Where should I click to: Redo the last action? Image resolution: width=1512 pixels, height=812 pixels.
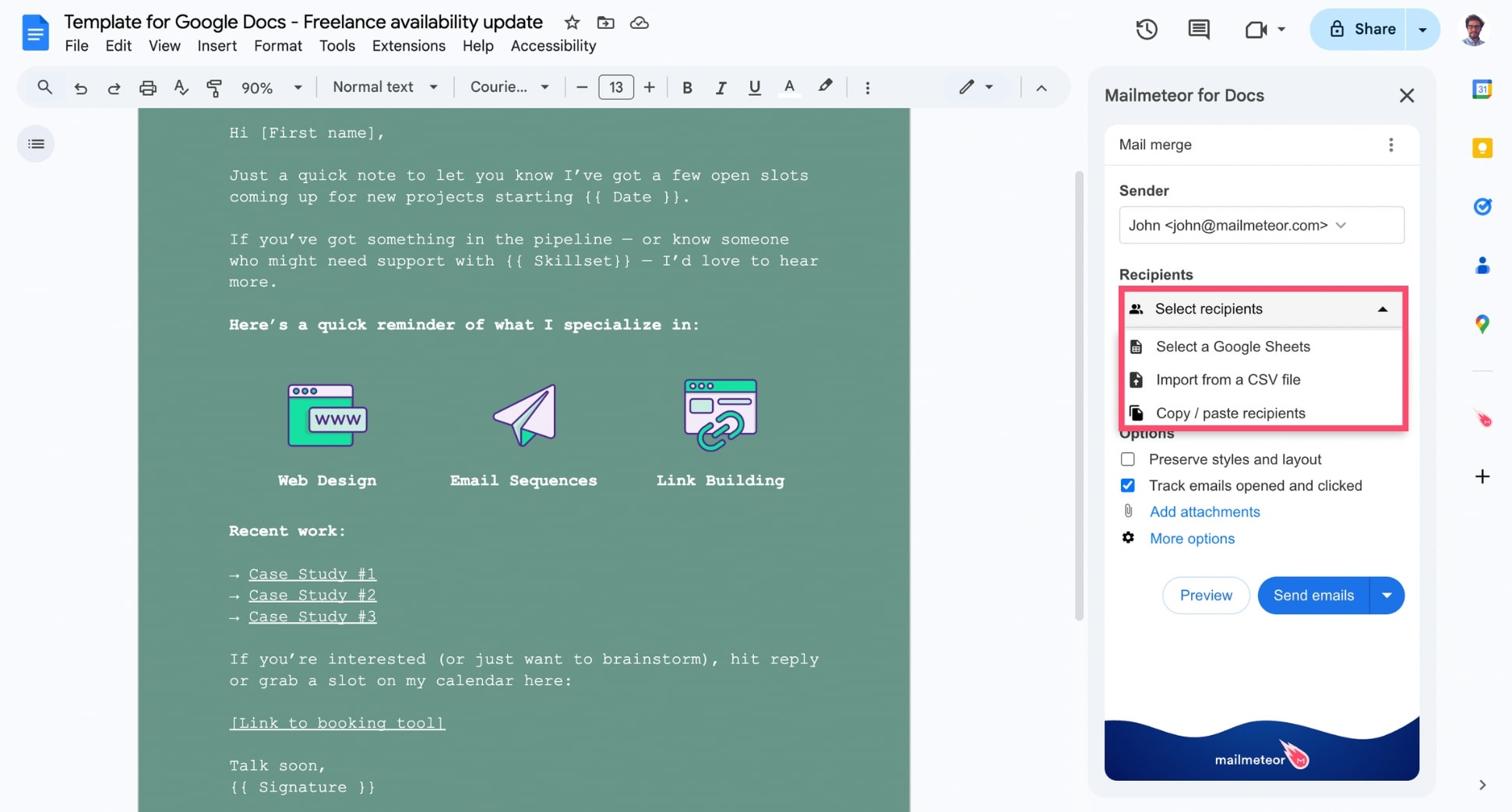(114, 88)
